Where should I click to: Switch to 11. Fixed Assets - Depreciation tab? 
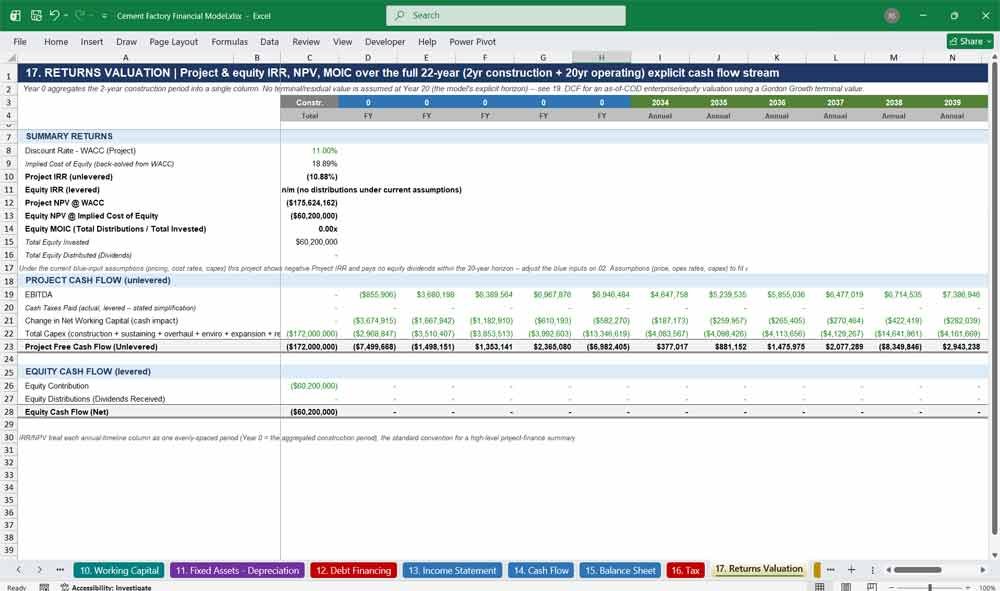coord(237,571)
